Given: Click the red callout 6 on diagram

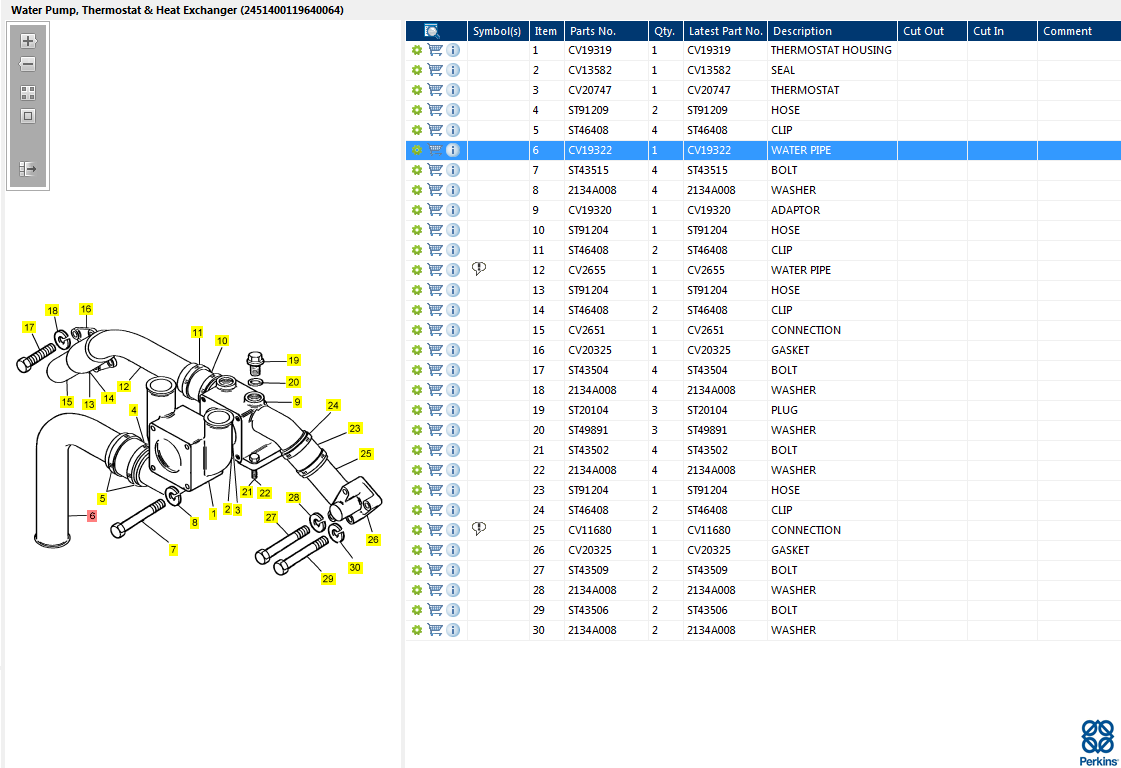Looking at the screenshot, I should 91,516.
